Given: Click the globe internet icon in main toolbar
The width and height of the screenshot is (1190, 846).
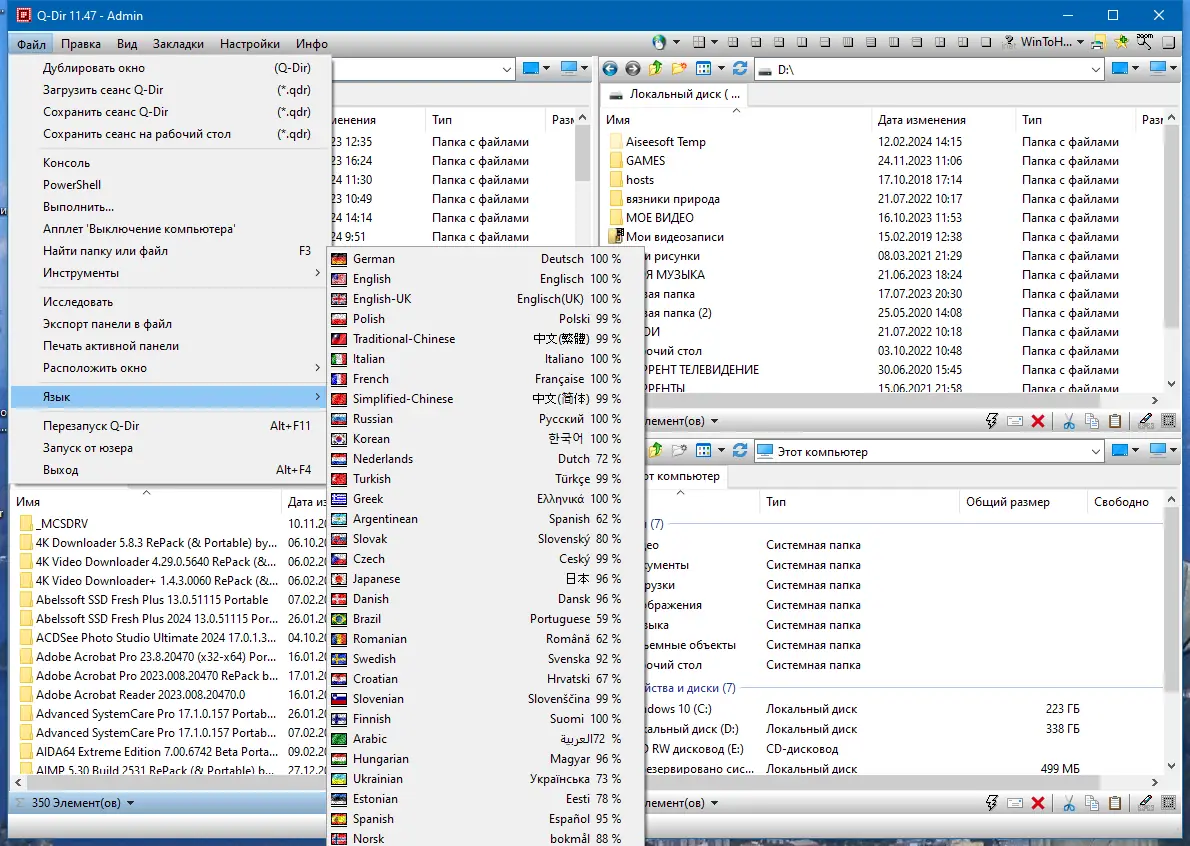Looking at the screenshot, I should tap(659, 42).
